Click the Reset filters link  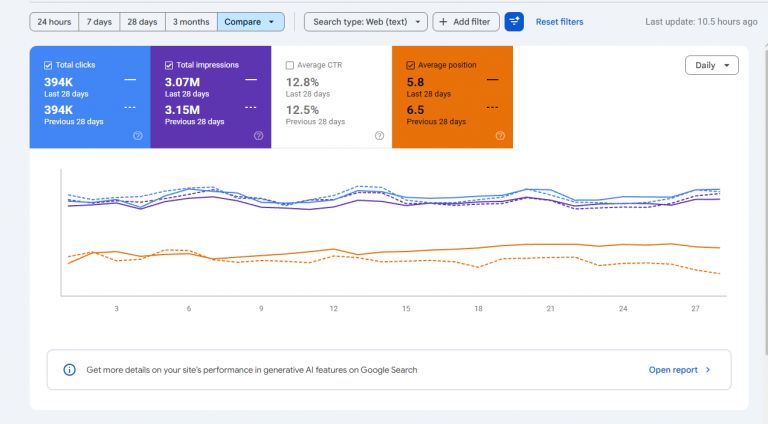click(x=559, y=22)
